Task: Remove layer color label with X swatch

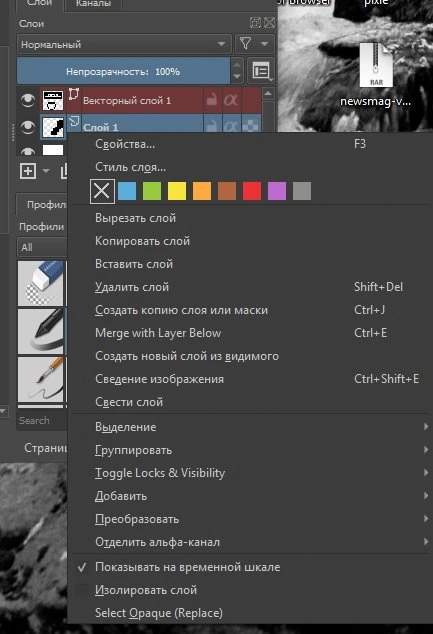Action: (x=102, y=191)
